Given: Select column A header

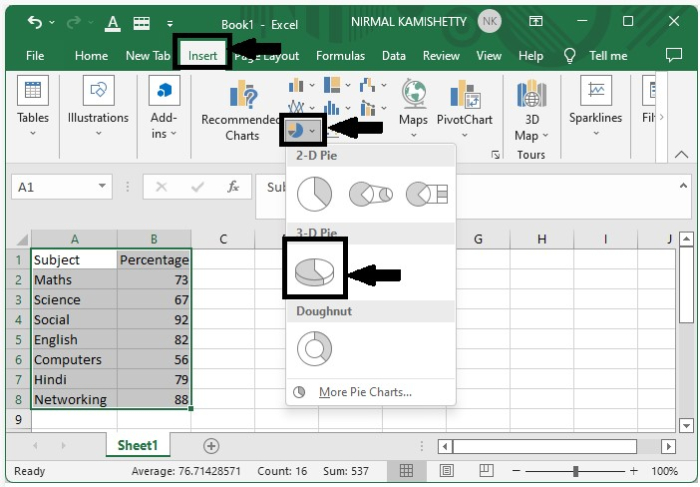Looking at the screenshot, I should [x=75, y=239].
